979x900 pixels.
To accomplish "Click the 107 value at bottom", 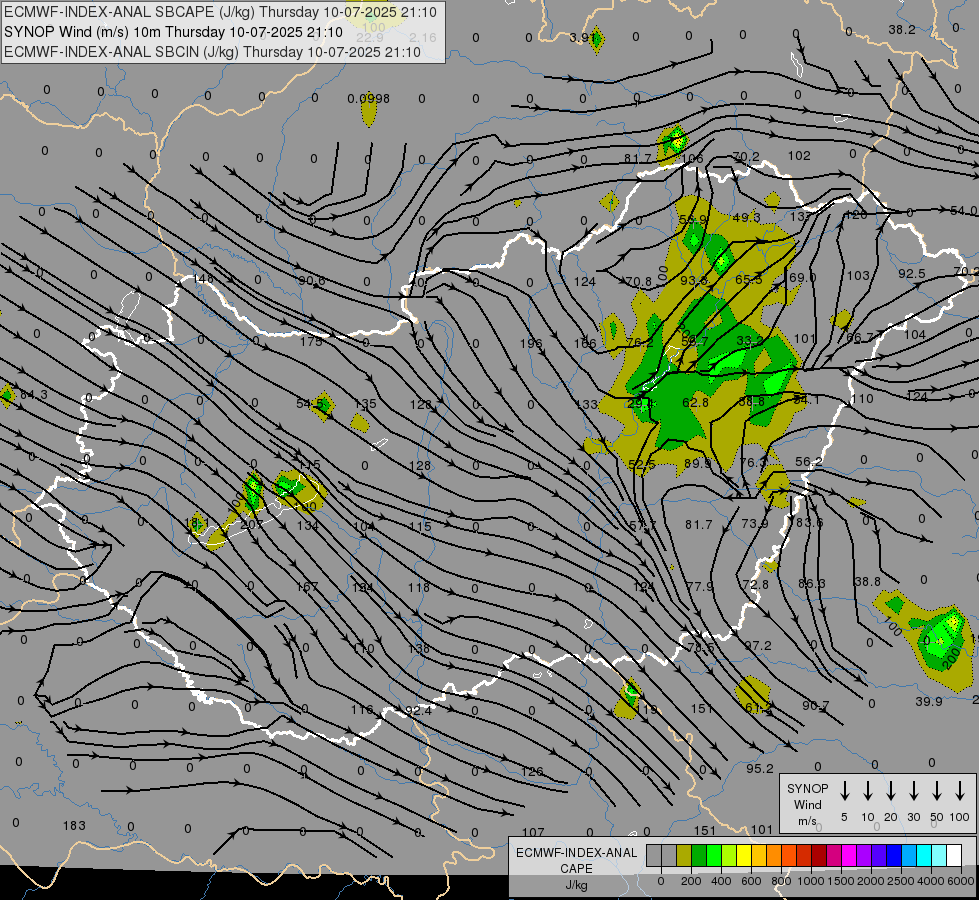I will coord(533,833).
